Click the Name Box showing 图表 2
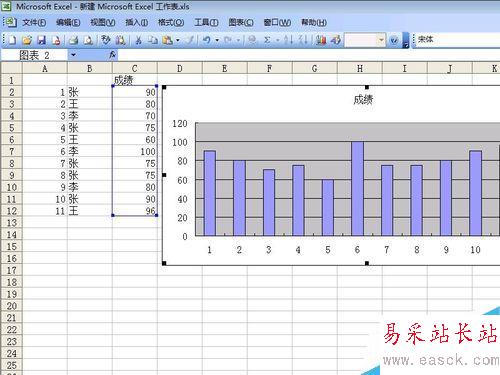 pos(35,55)
